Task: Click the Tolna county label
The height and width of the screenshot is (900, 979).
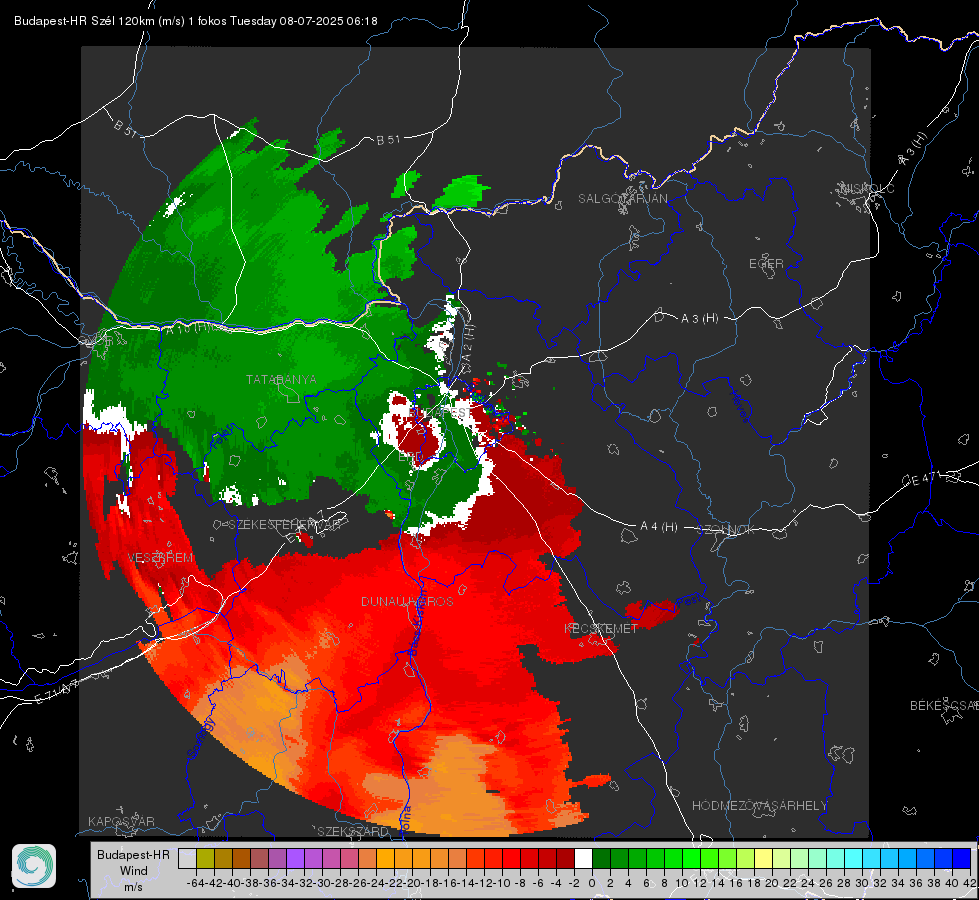Action: click(405, 819)
